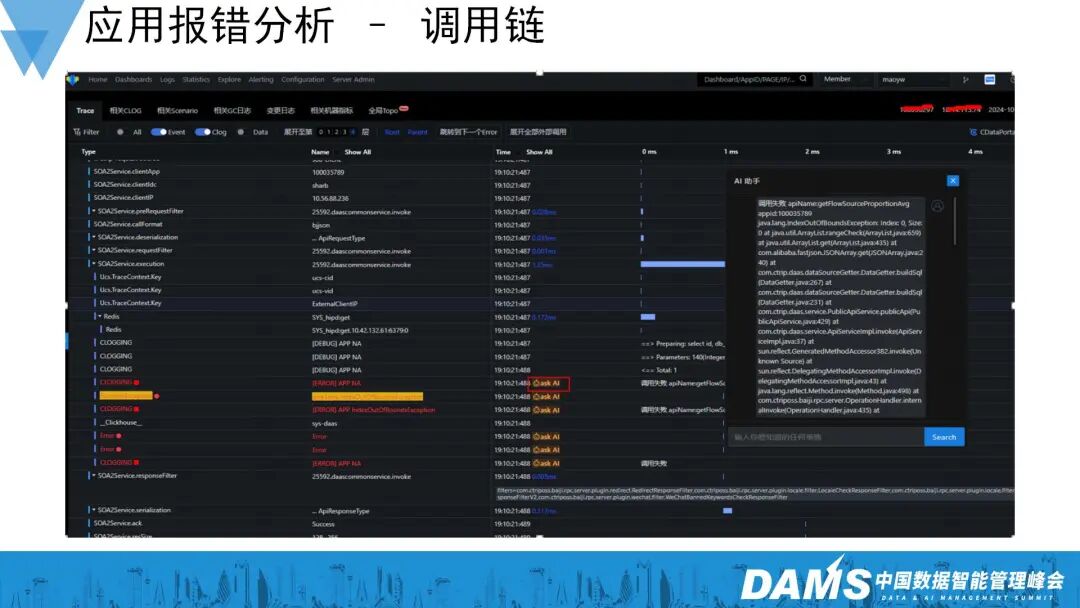Screen dimensions: 1080x608
Task: Collapse the SOA2Service.requestFilter row
Action: coord(94,251)
